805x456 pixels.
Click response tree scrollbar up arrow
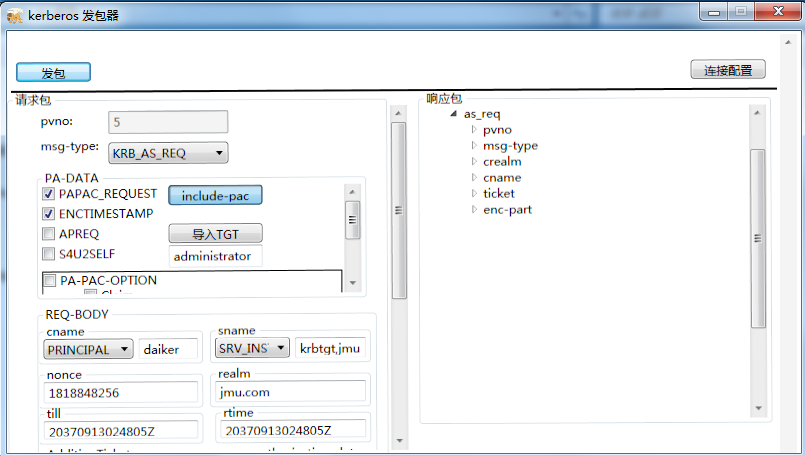[757, 112]
